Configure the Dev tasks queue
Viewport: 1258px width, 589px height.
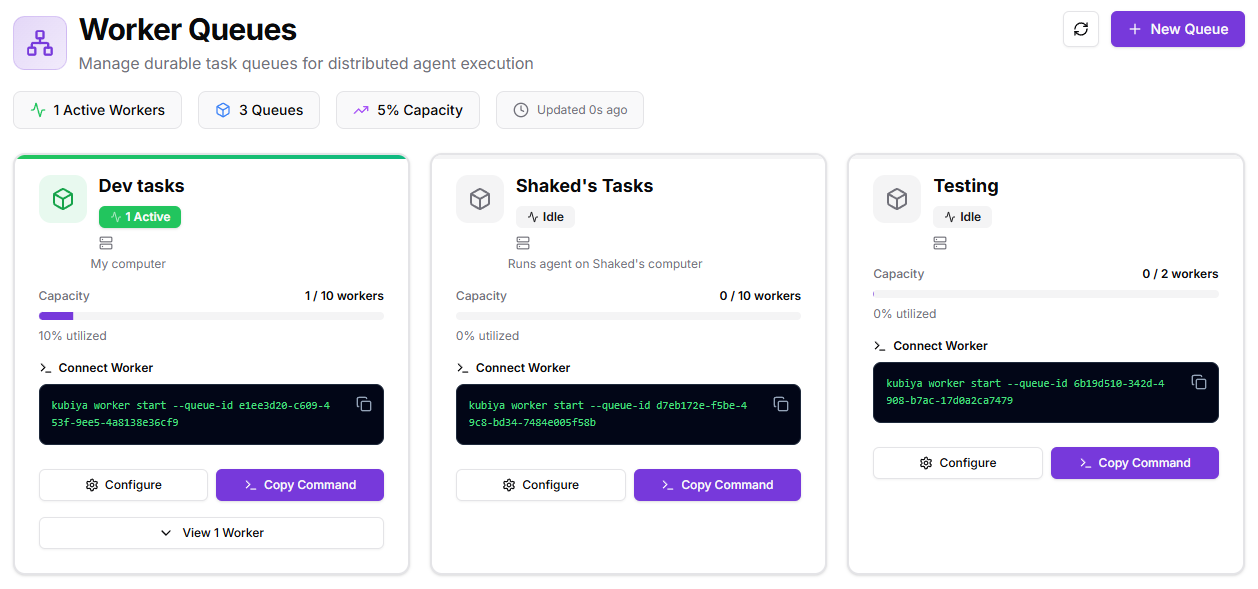123,485
